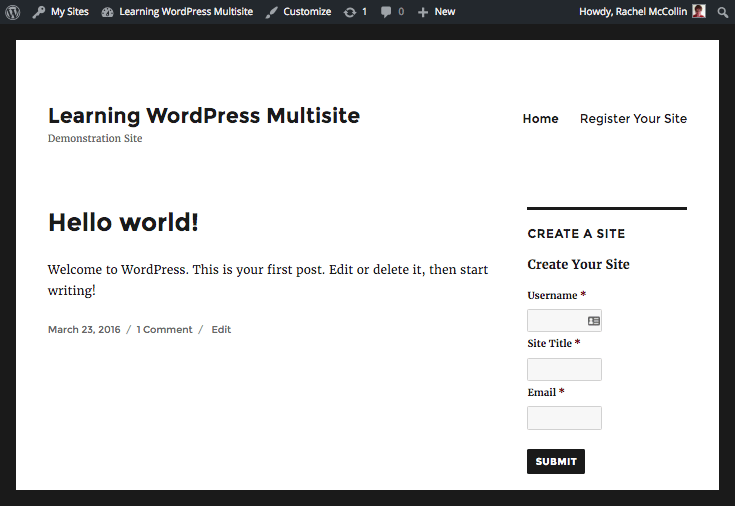Screen dimensions: 735x506
Task: Click the autofill contact icon in the Username field
Action: [x=593, y=321]
